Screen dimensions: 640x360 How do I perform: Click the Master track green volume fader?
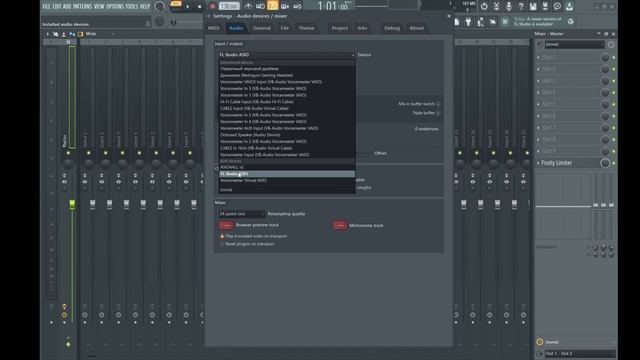72,204
